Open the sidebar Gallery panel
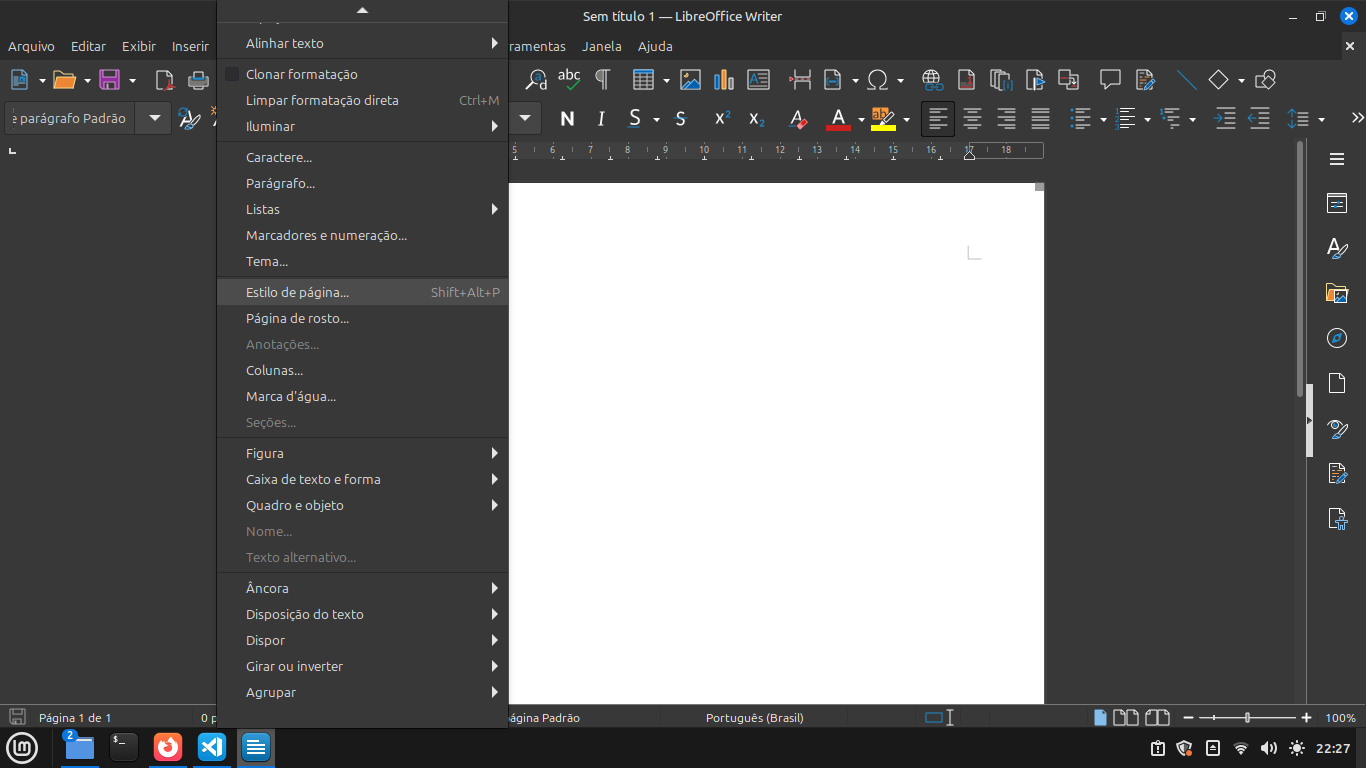1366x768 pixels. tap(1337, 293)
